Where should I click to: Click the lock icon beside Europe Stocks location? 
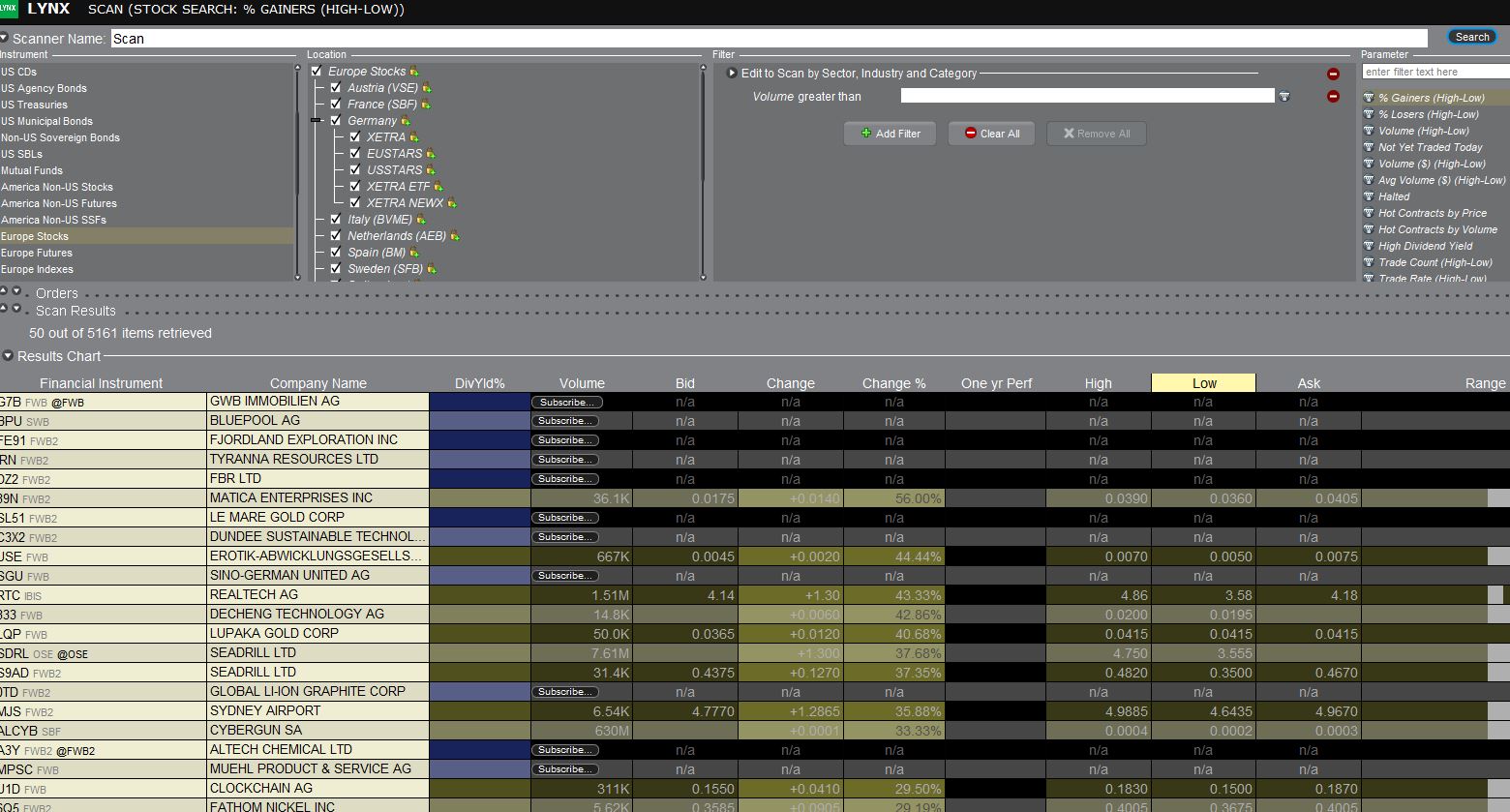414,71
